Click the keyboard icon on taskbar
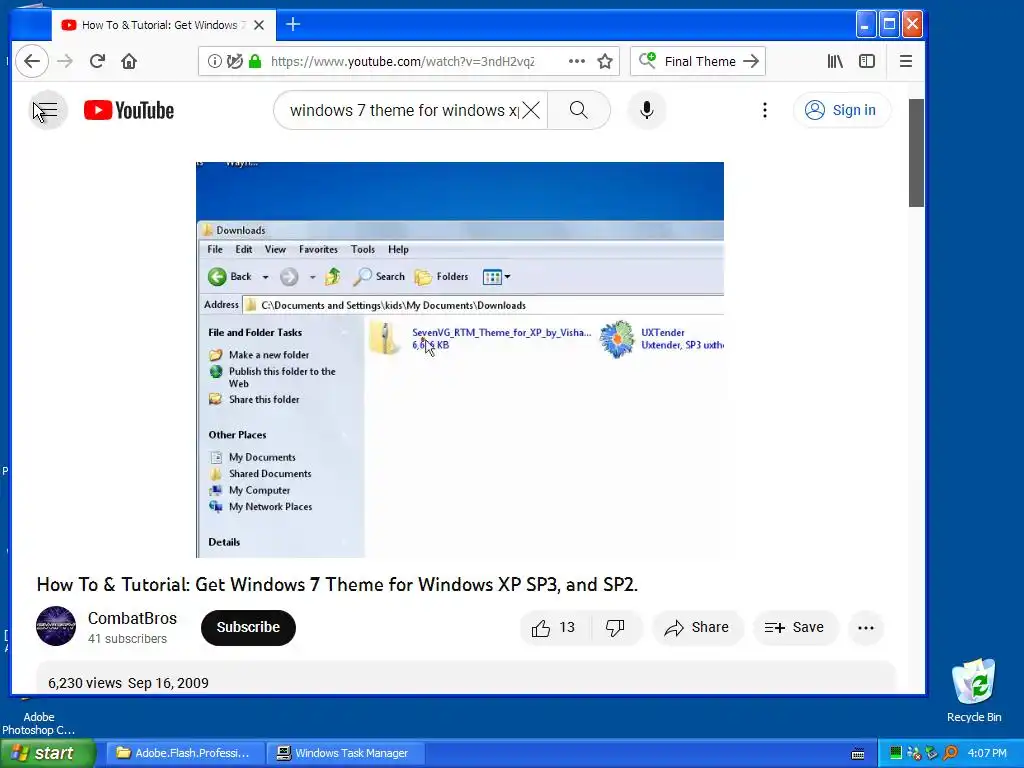The image size is (1024, 768). click(858, 754)
